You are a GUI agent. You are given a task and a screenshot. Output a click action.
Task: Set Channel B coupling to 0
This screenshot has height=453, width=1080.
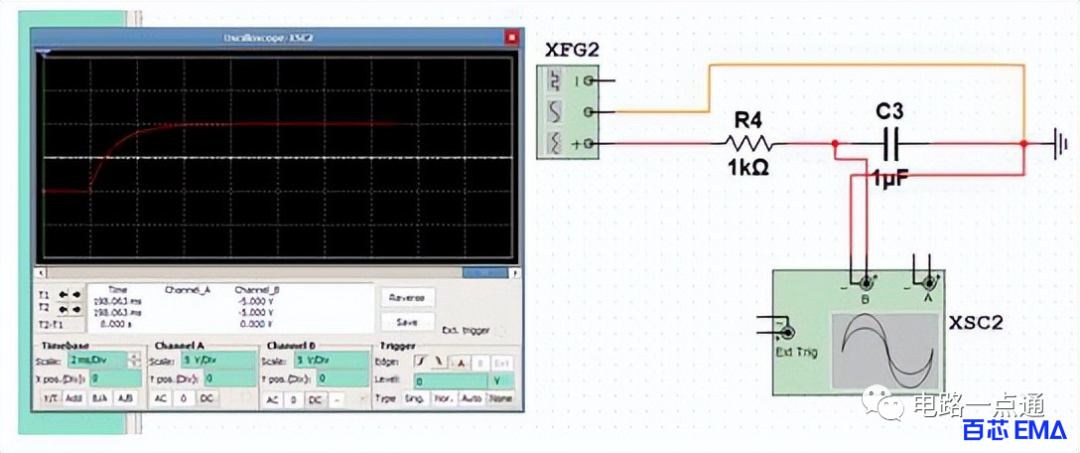[x=293, y=400]
